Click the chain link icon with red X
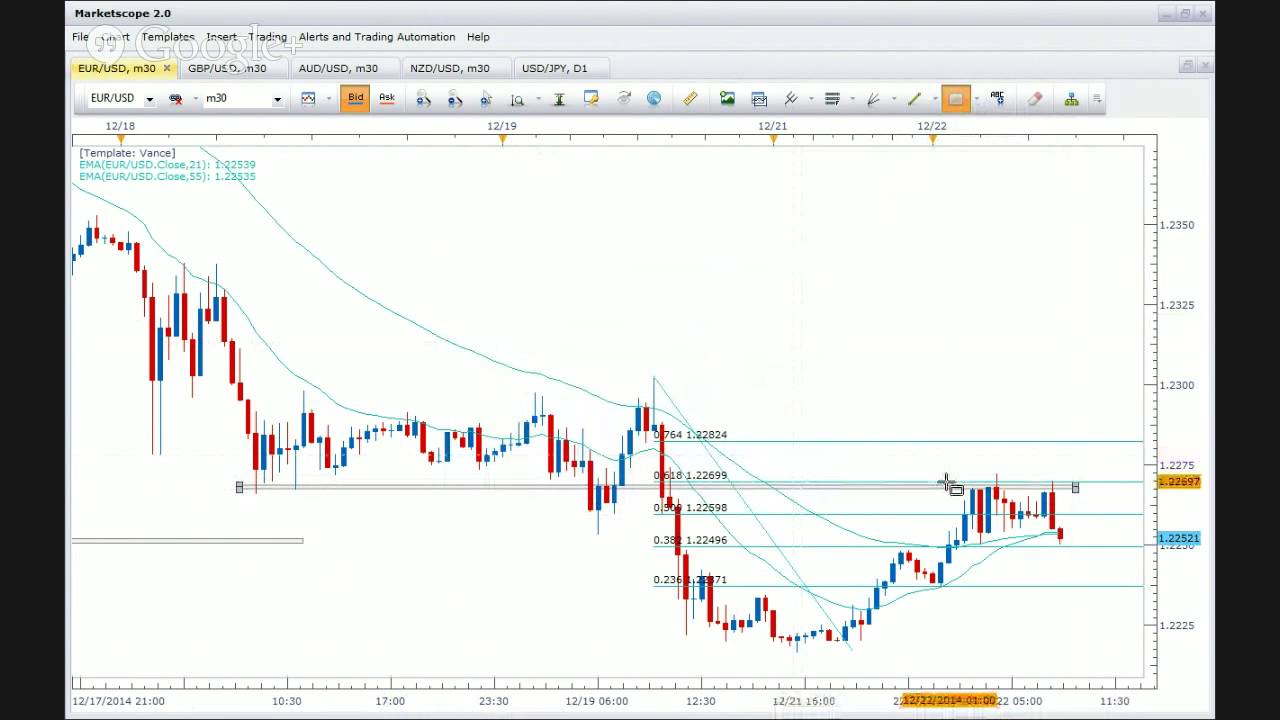 coord(176,98)
